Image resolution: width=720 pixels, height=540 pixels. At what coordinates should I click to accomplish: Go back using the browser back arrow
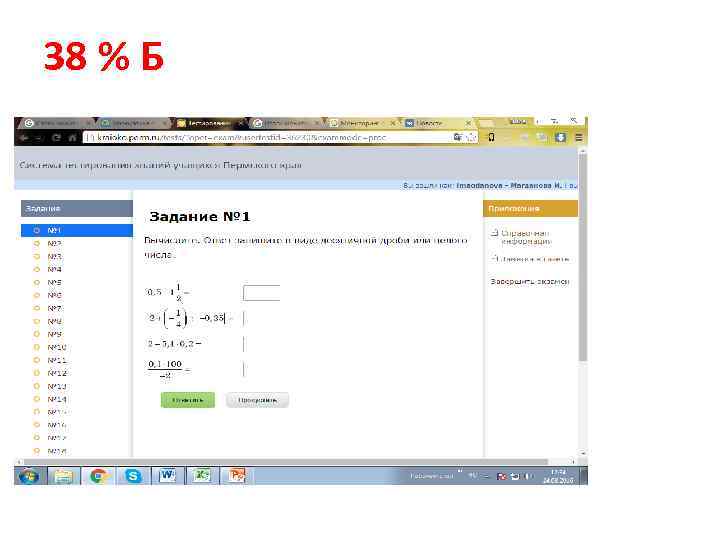(x=24, y=137)
